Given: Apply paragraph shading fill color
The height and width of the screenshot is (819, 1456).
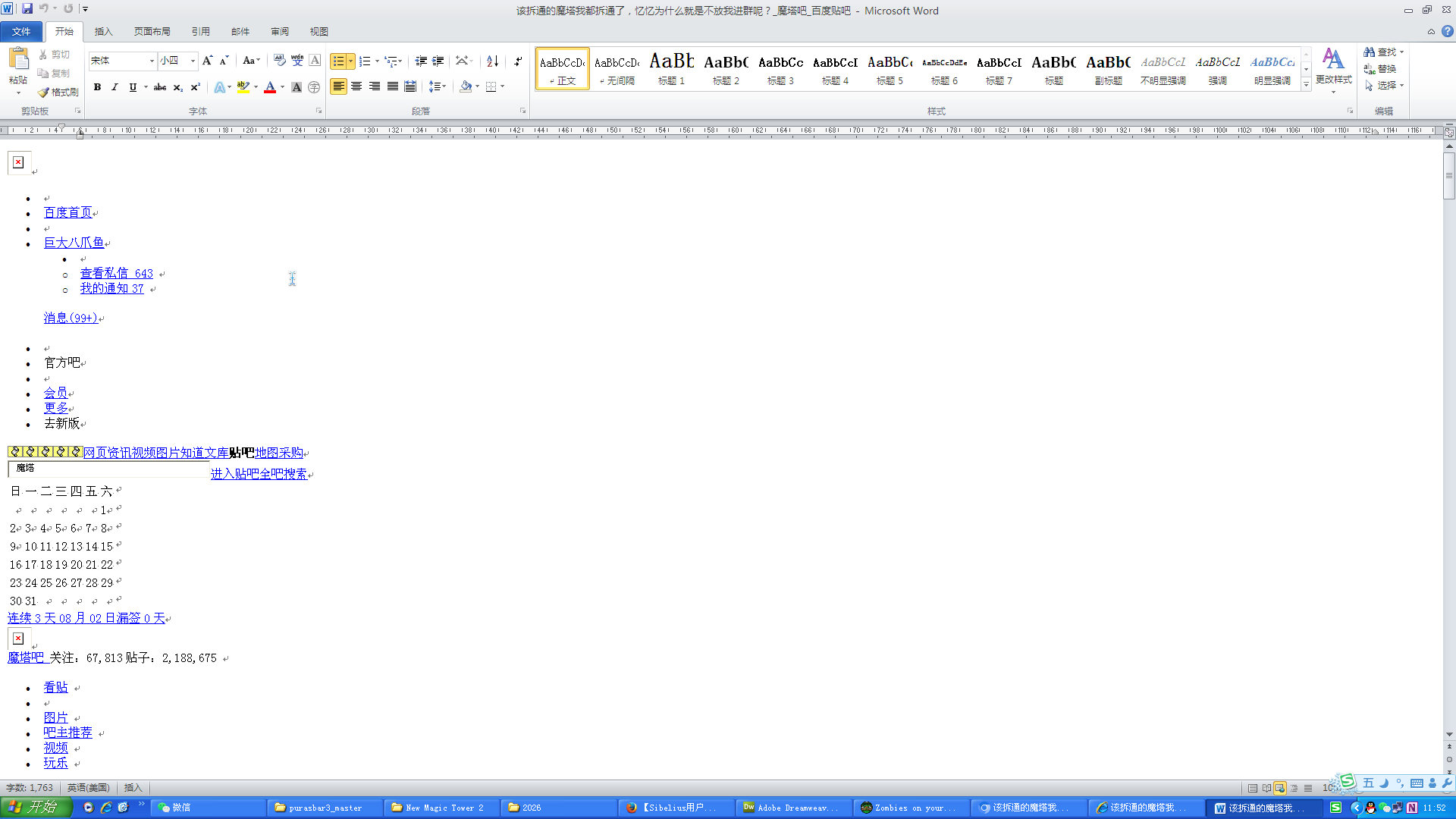Looking at the screenshot, I should 466,86.
